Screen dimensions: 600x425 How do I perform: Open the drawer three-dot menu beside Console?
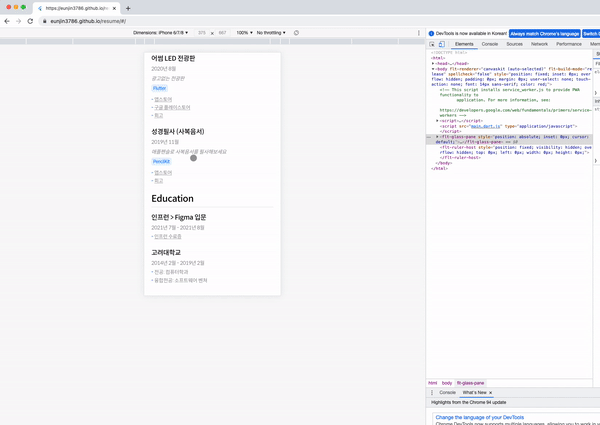(x=432, y=392)
